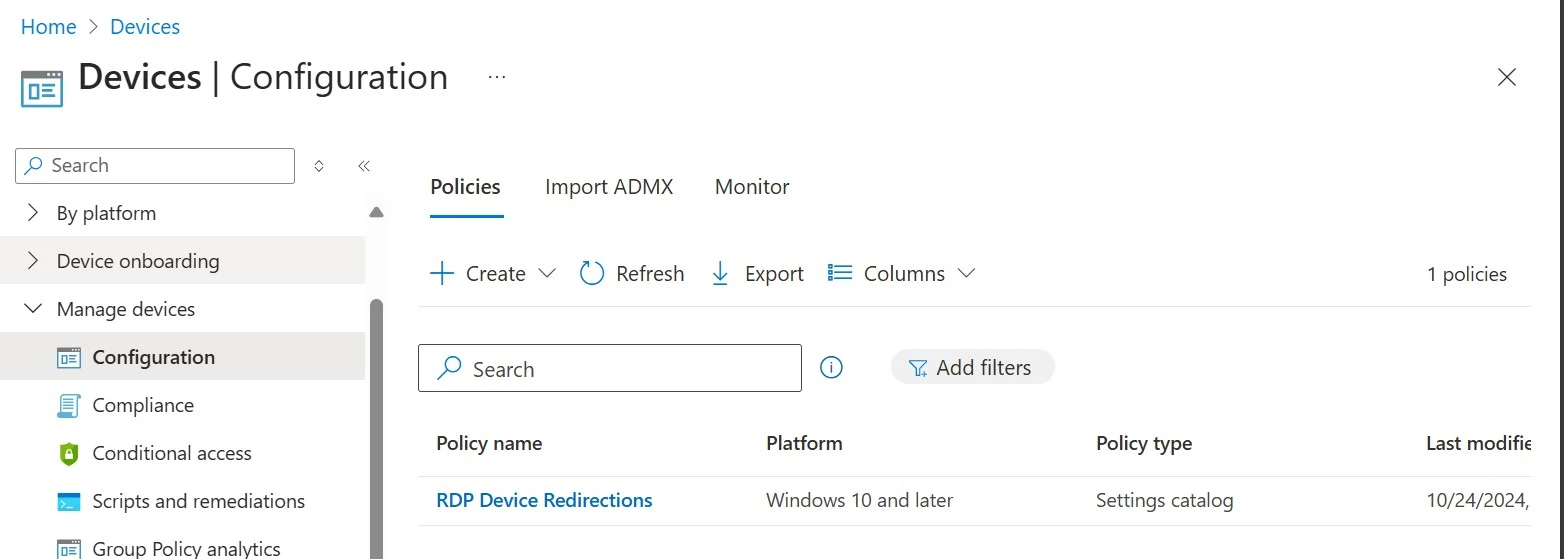Collapse the sidebar using the double chevron
The image size is (1564, 559).
pos(364,166)
